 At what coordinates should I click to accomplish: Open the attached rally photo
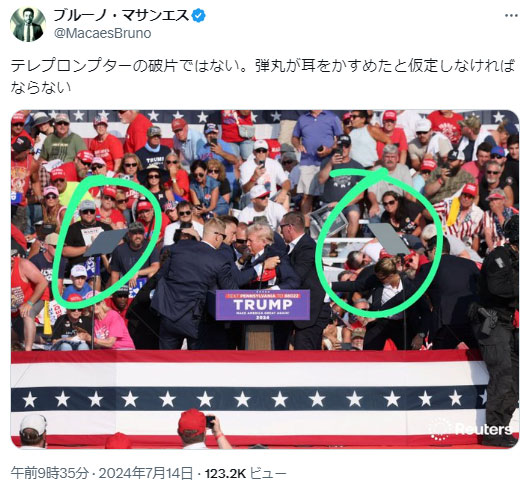(x=265, y=279)
